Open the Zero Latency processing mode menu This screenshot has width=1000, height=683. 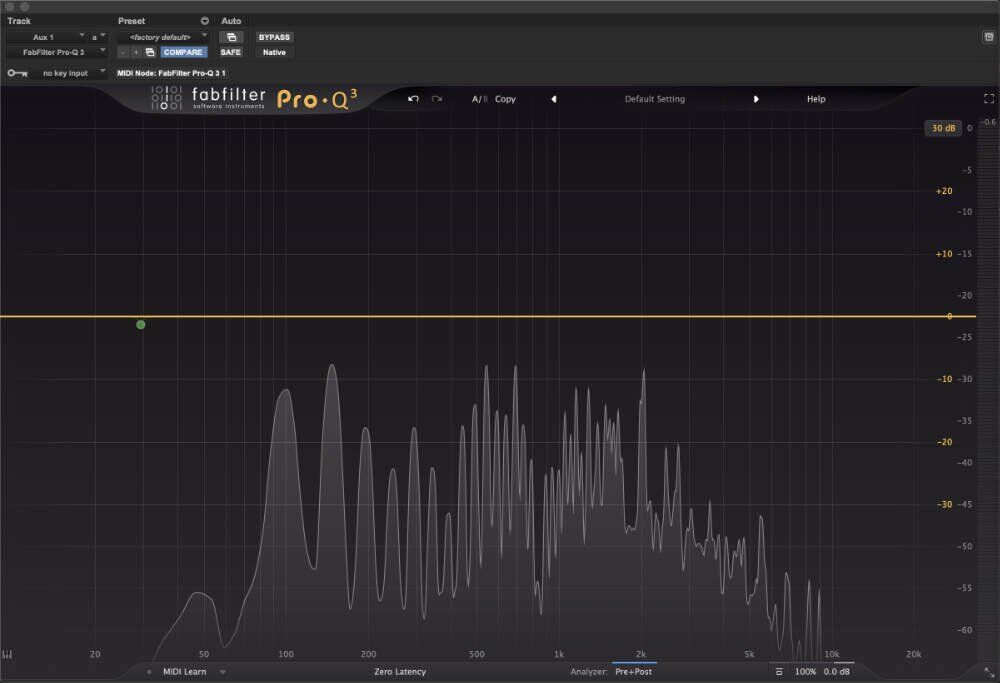click(x=400, y=672)
